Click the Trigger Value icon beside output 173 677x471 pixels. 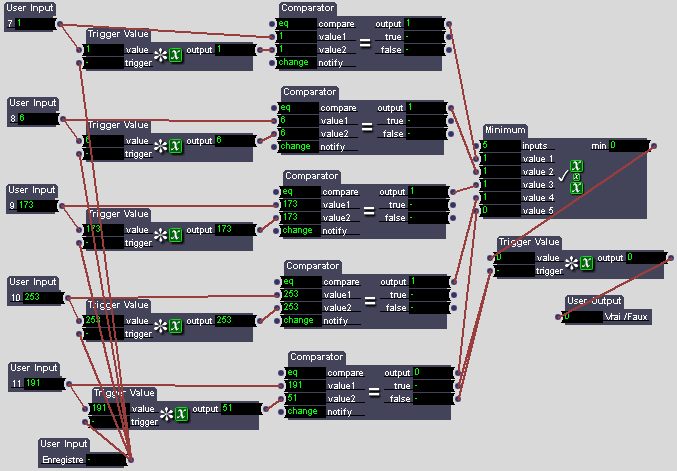point(168,235)
